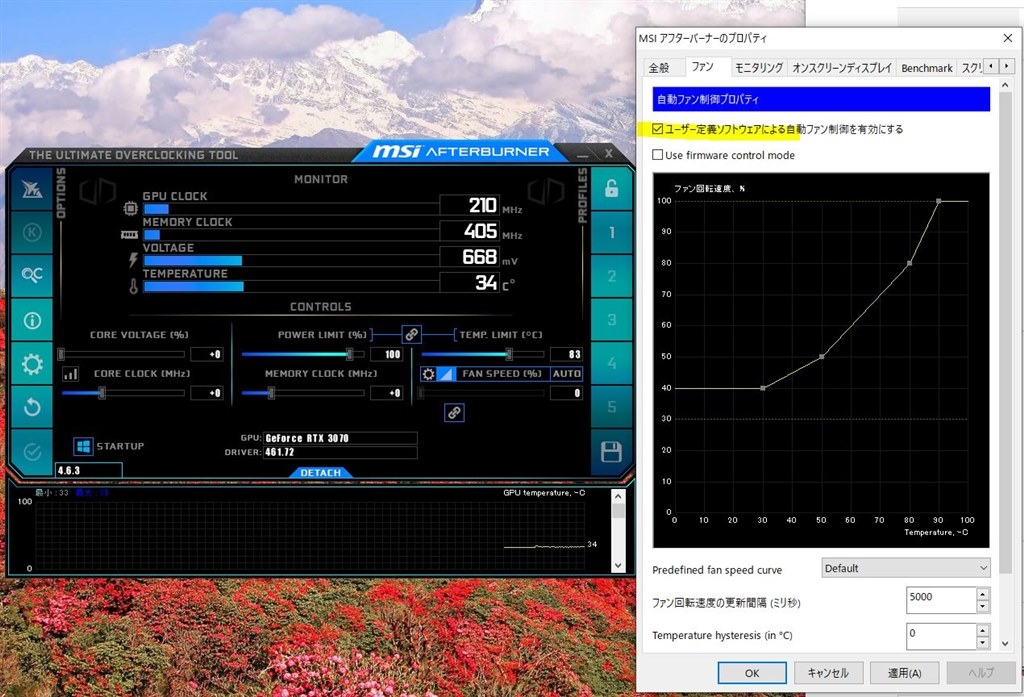Click the Temp Limit slider handle
Viewport: 1024px width, 697px height.
click(509, 354)
